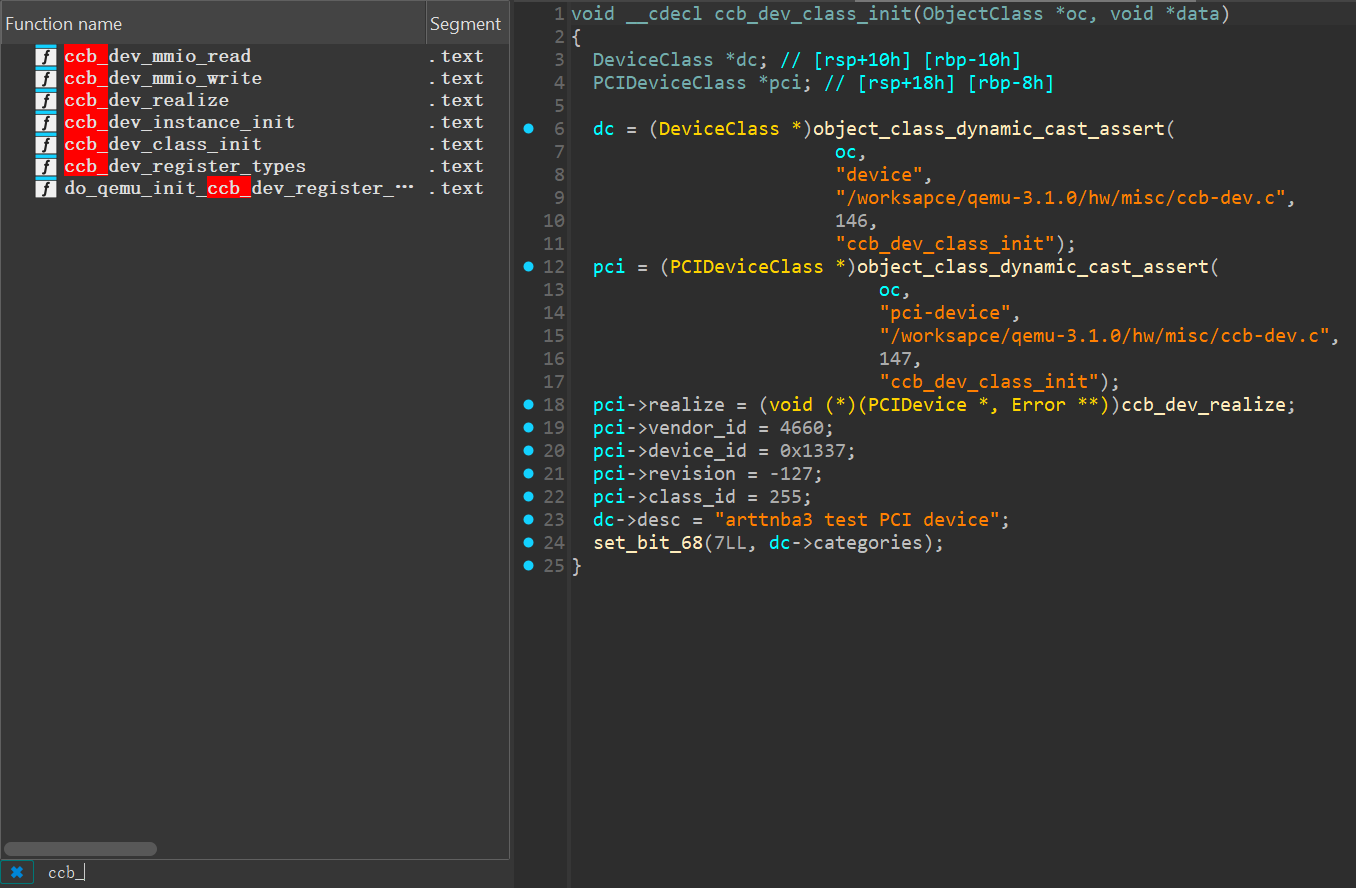1356x888 pixels.
Task: Click the "arttnba3 test PCI device" string literal
Action: [x=857, y=520]
